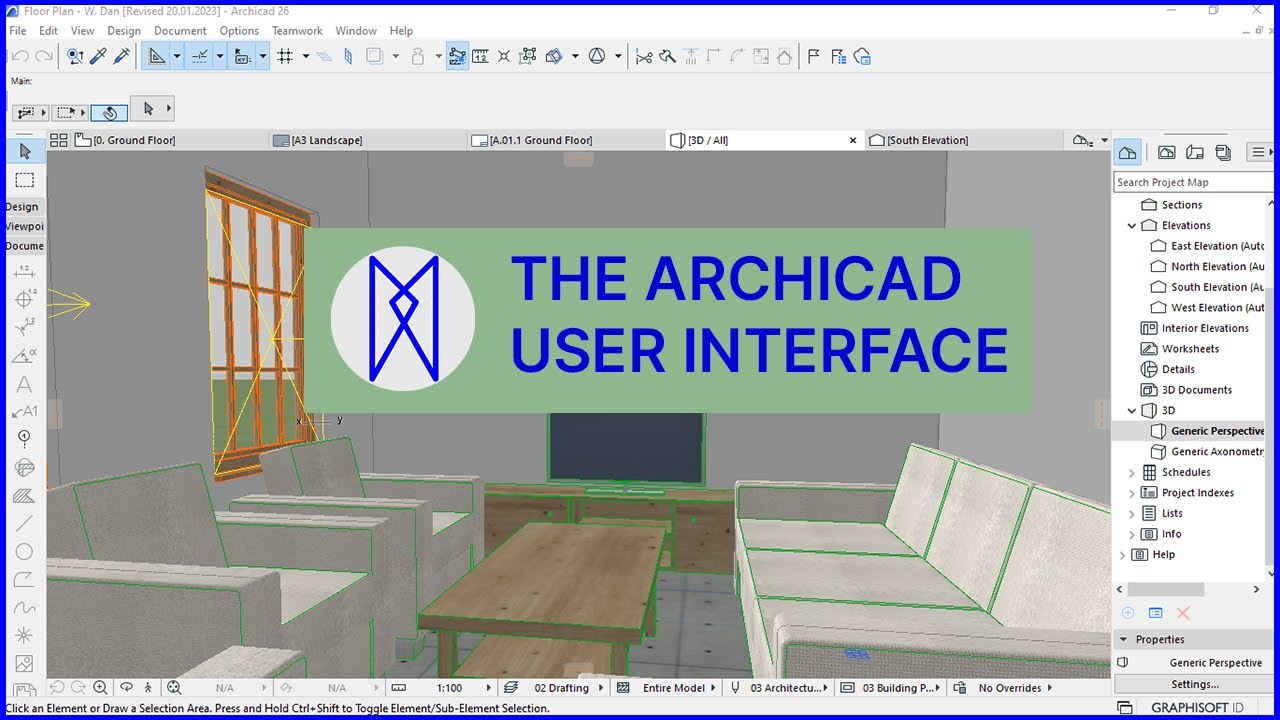Select the Line tool in toolbox

coord(24,523)
